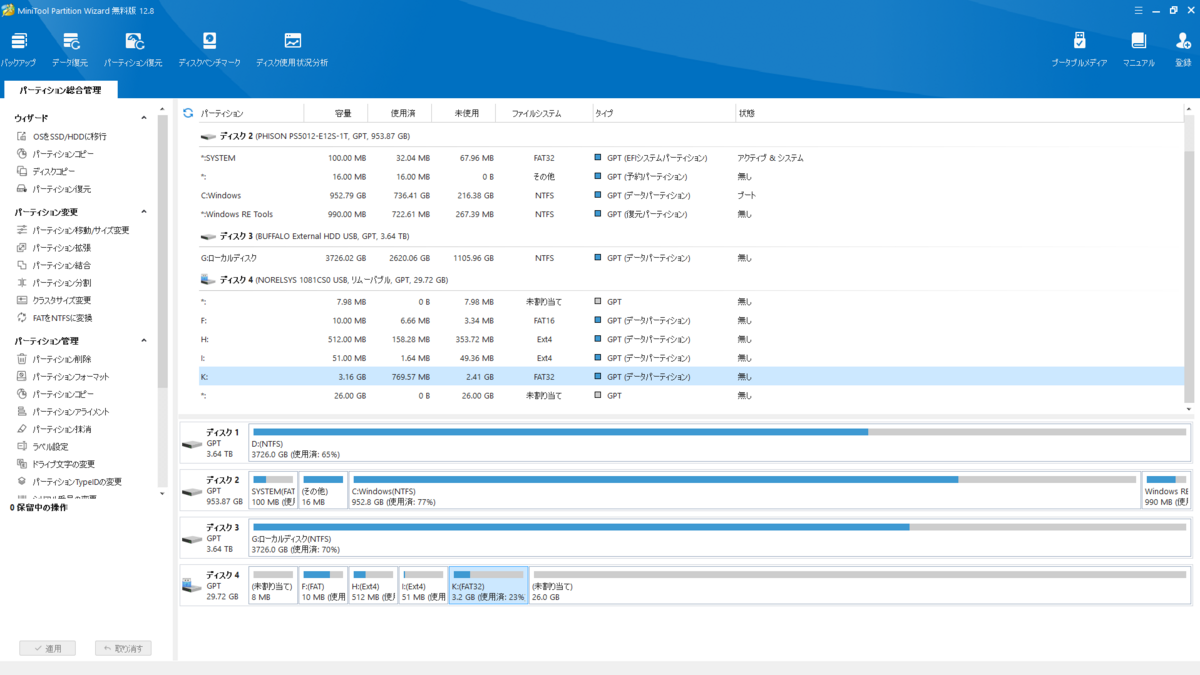This screenshot has width=1200, height=675.
Task: Launch データ復元 from the top toolbar
Action: pyautogui.click(x=70, y=49)
